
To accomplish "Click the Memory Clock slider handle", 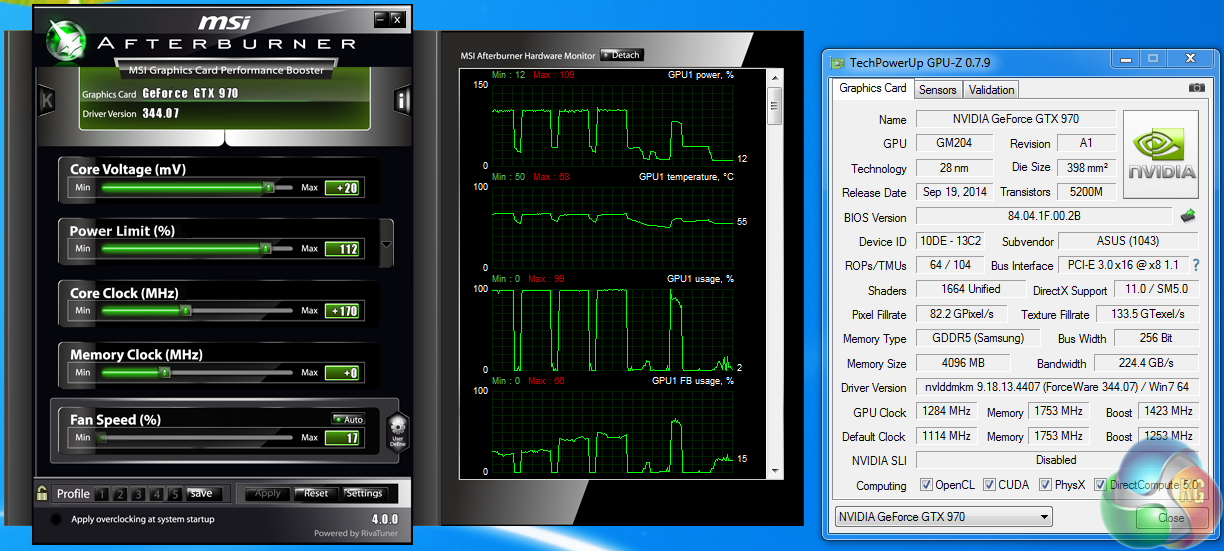I will pos(165,373).
